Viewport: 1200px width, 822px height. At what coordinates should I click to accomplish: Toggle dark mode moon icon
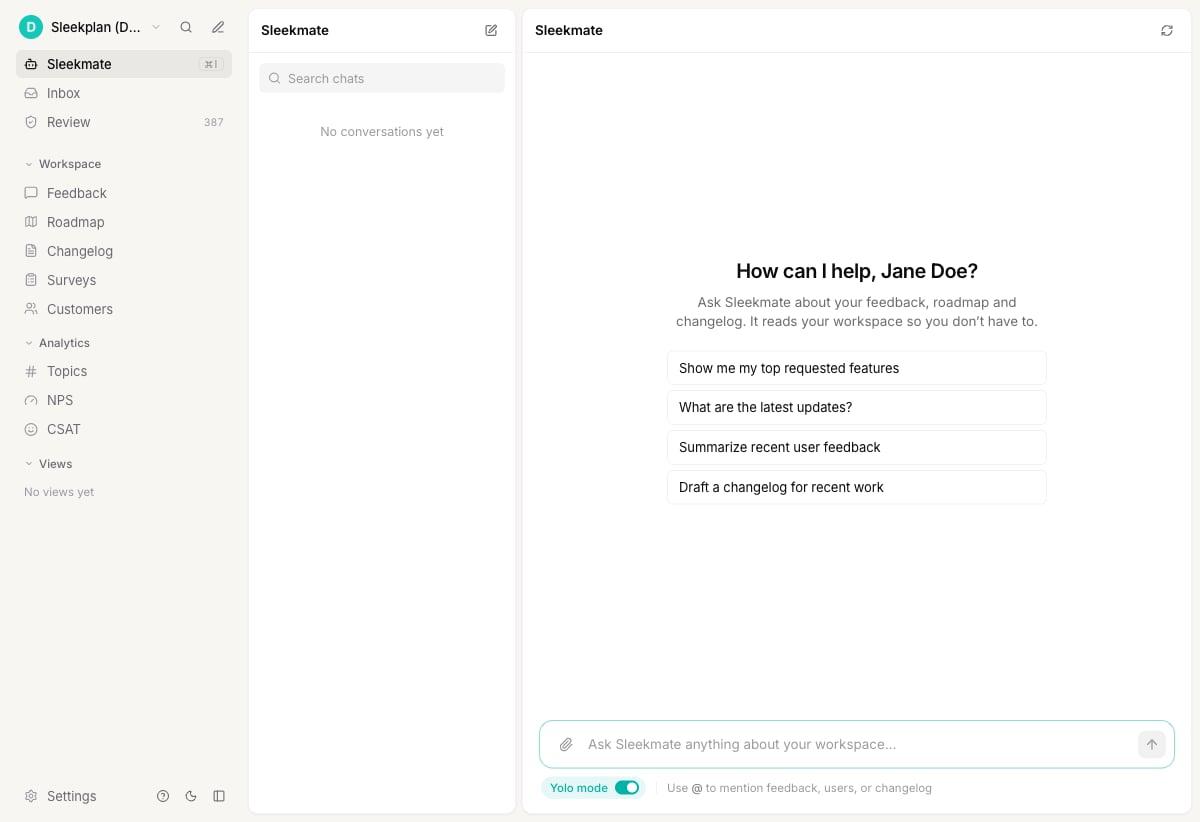coord(191,796)
